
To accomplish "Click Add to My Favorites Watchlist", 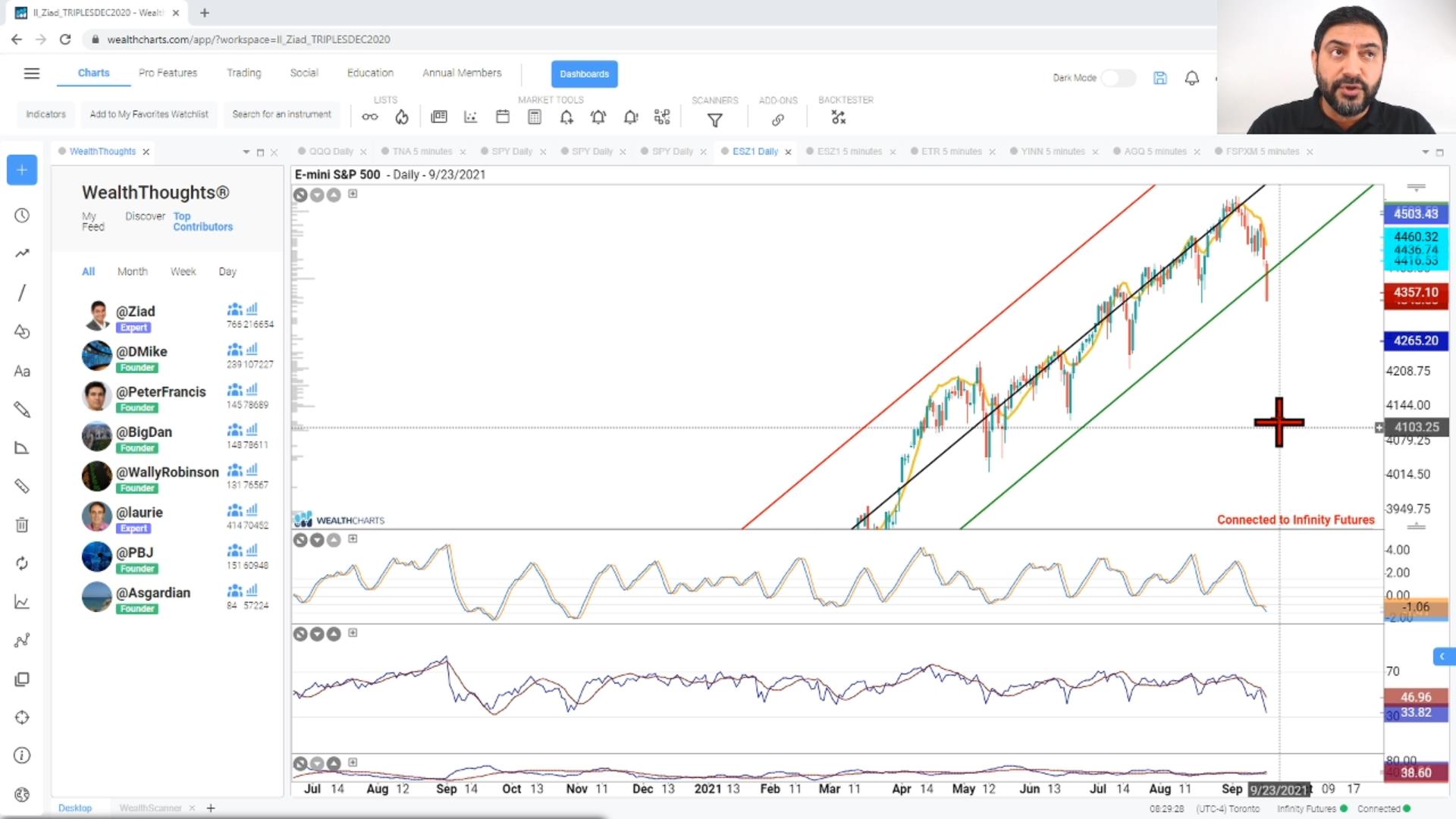I will (x=149, y=115).
